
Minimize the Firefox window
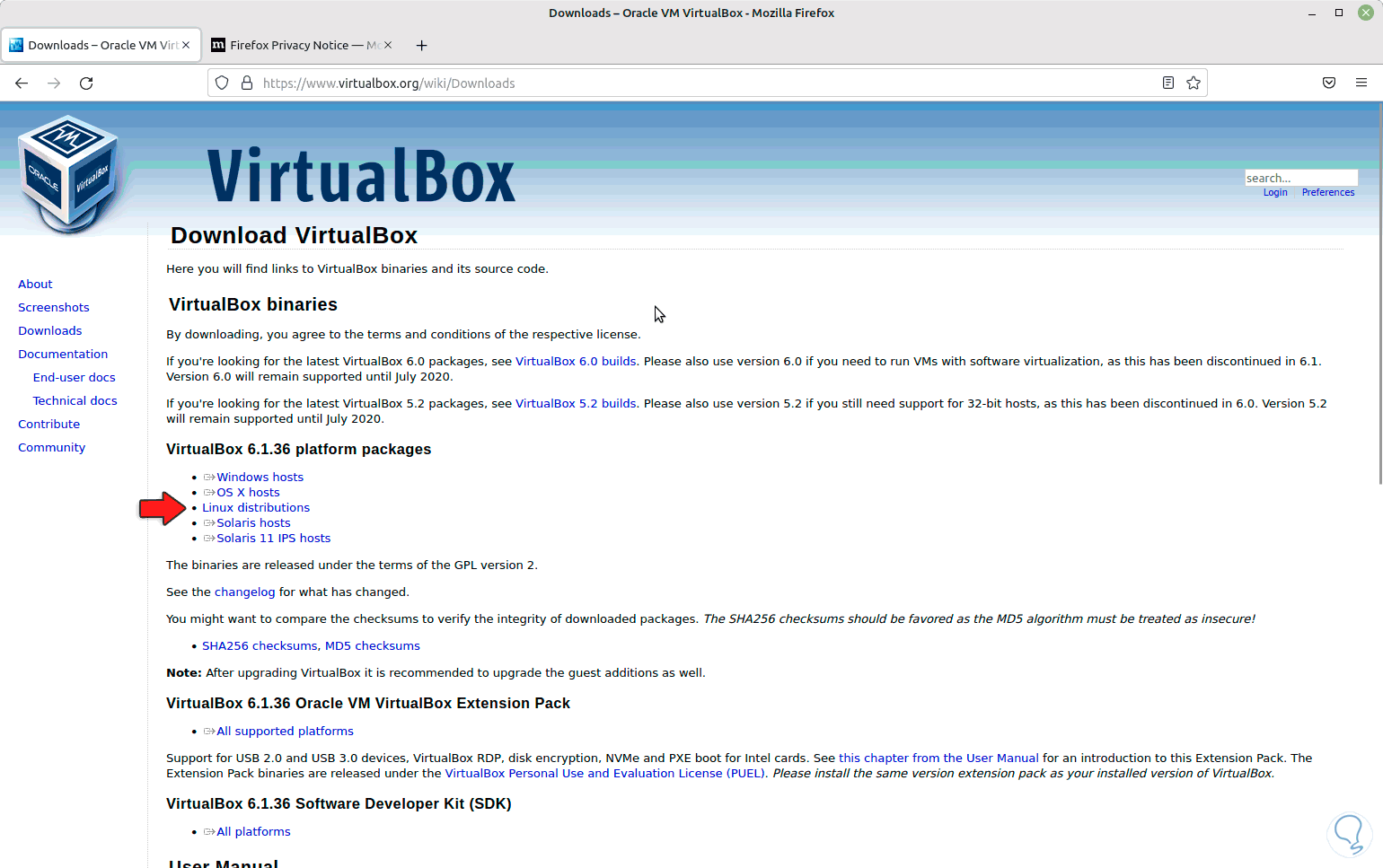coord(1312,13)
